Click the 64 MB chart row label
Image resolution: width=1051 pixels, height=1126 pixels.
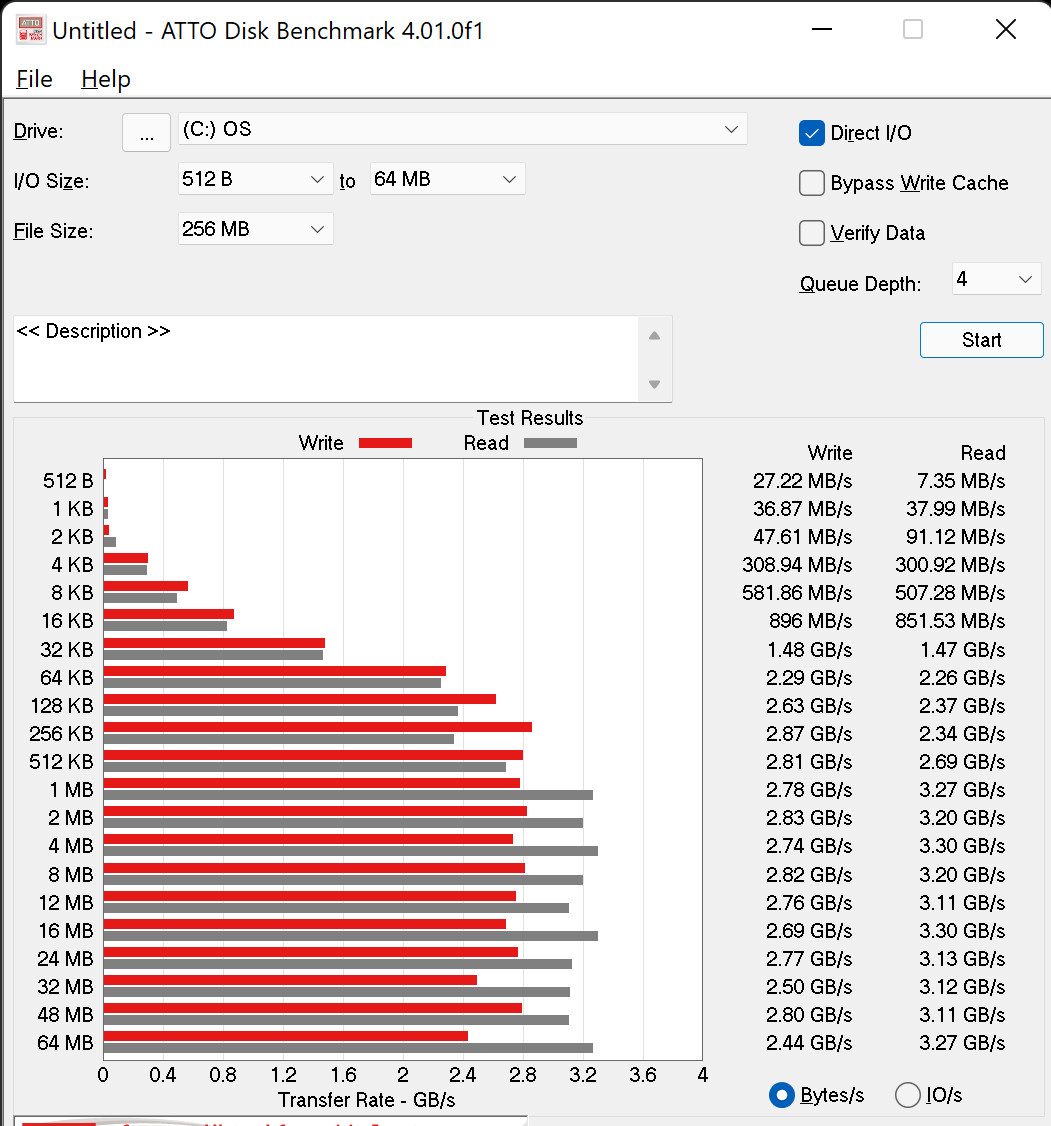coord(65,1043)
